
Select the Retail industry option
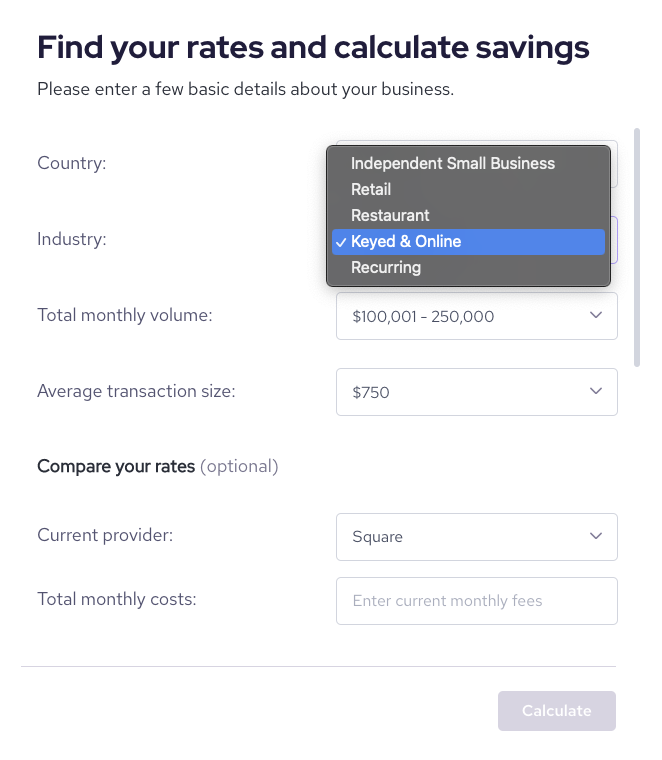(x=371, y=189)
